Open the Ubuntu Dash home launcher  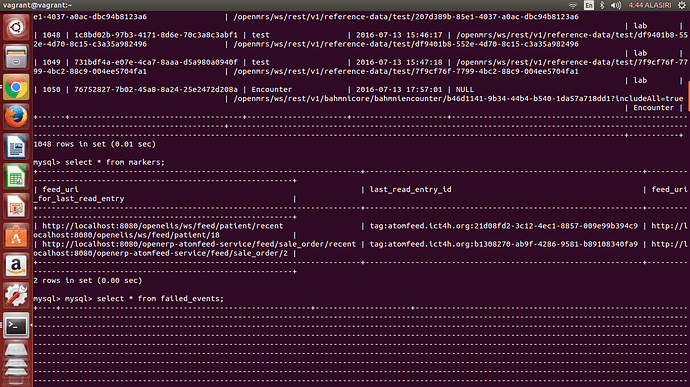(x=16, y=28)
